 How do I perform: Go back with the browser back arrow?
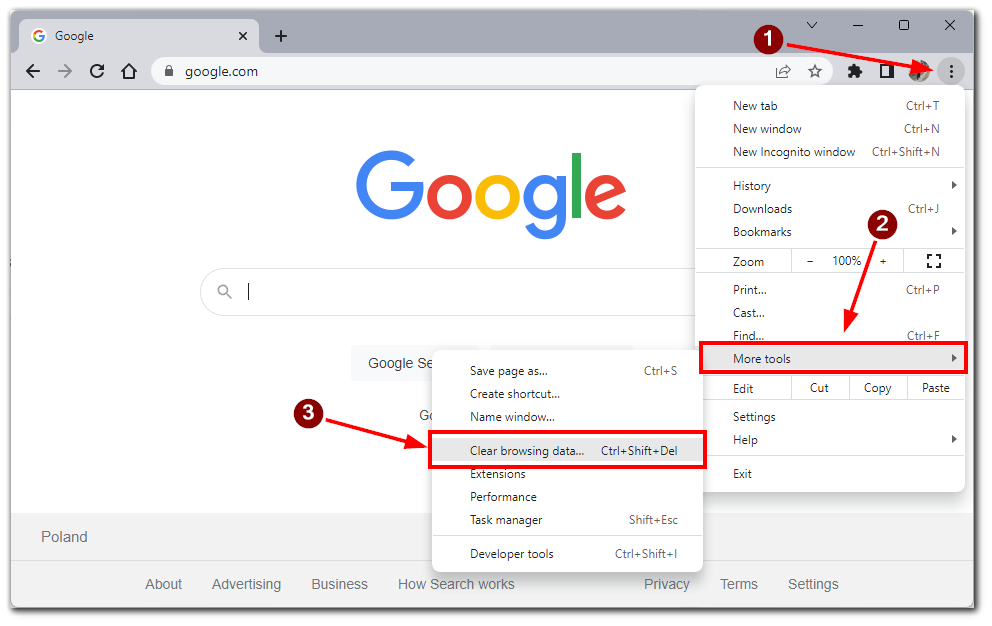(33, 72)
